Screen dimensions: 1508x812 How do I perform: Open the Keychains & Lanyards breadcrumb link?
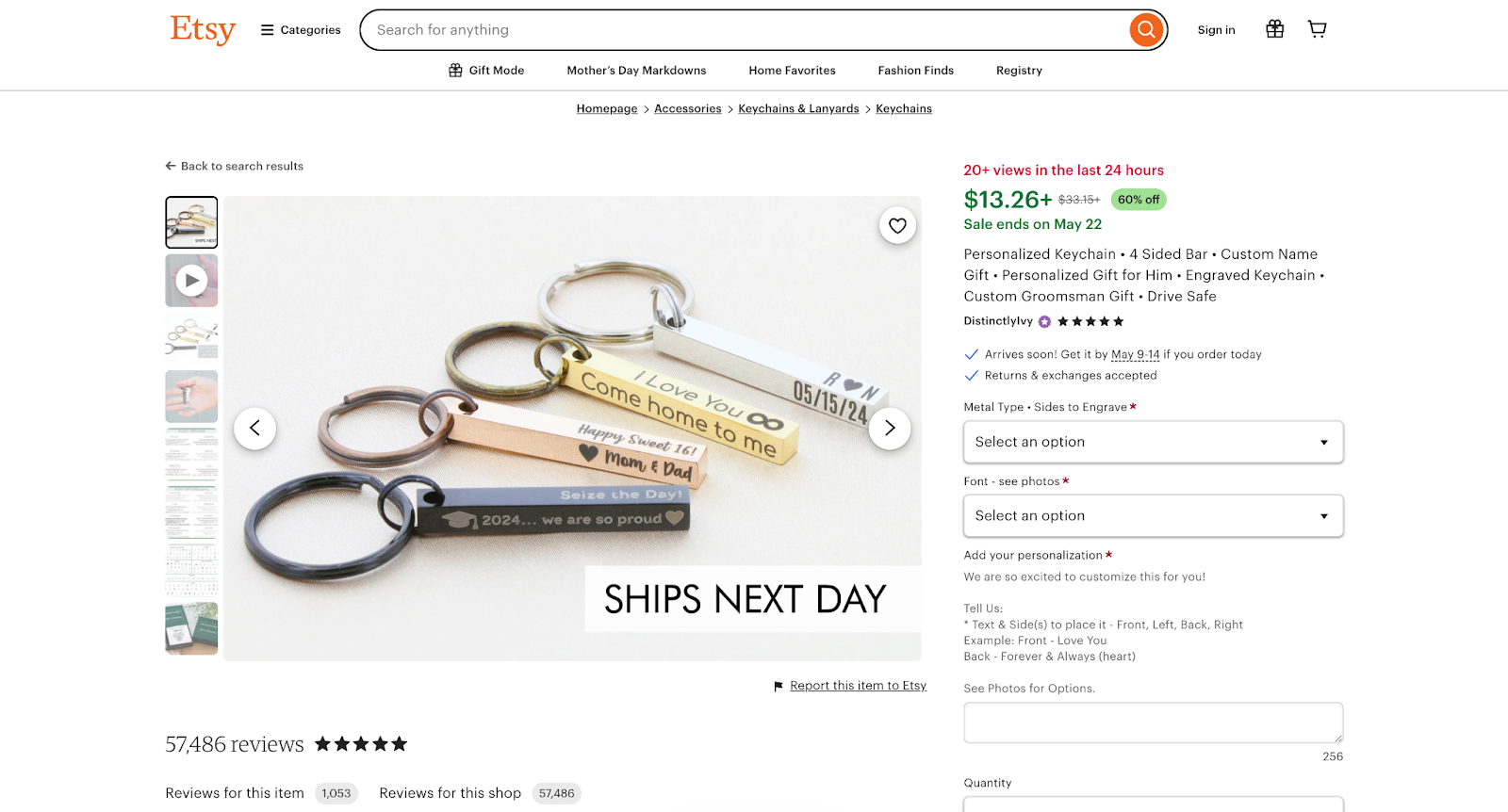(797, 108)
